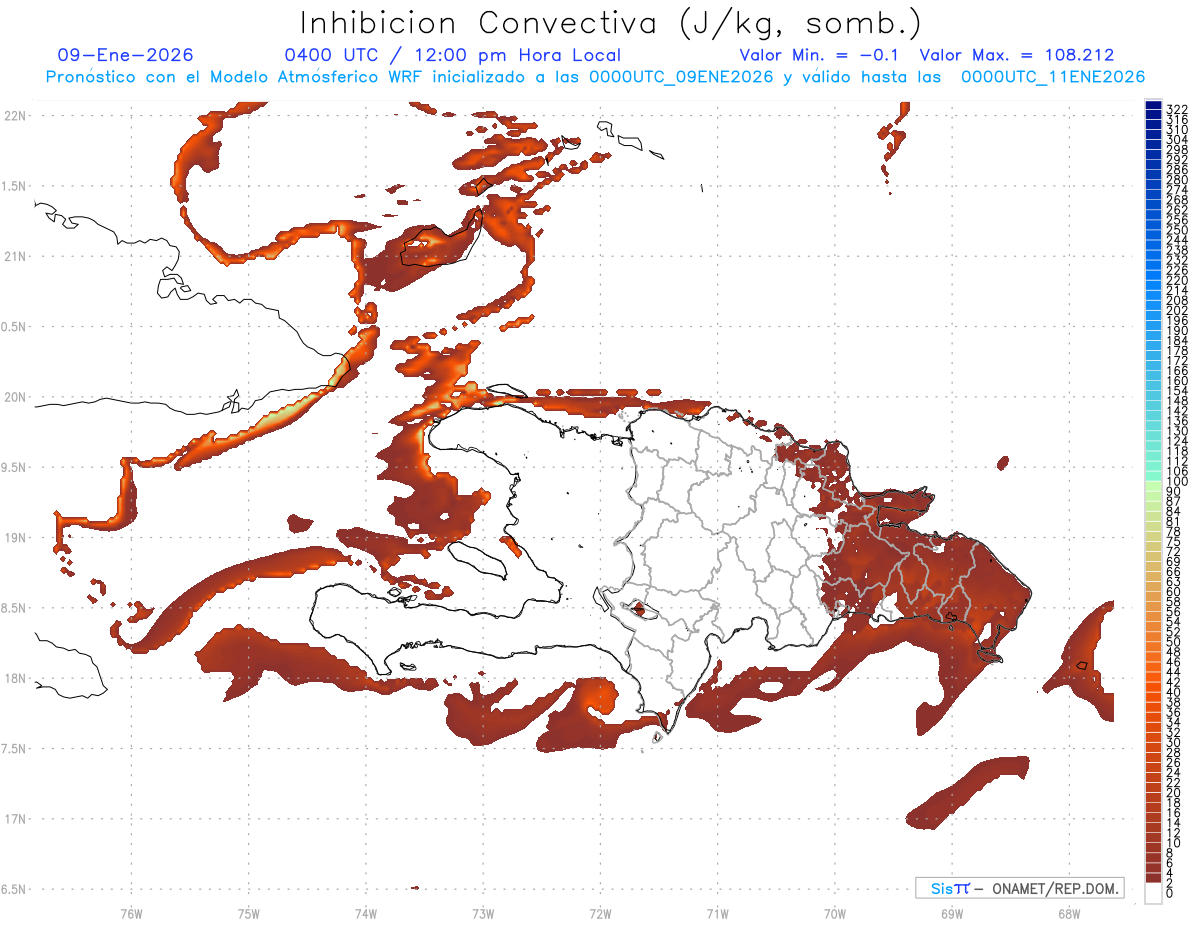
Task: Click the dark blue legend swatch labeled 322
Action: 1153,106
